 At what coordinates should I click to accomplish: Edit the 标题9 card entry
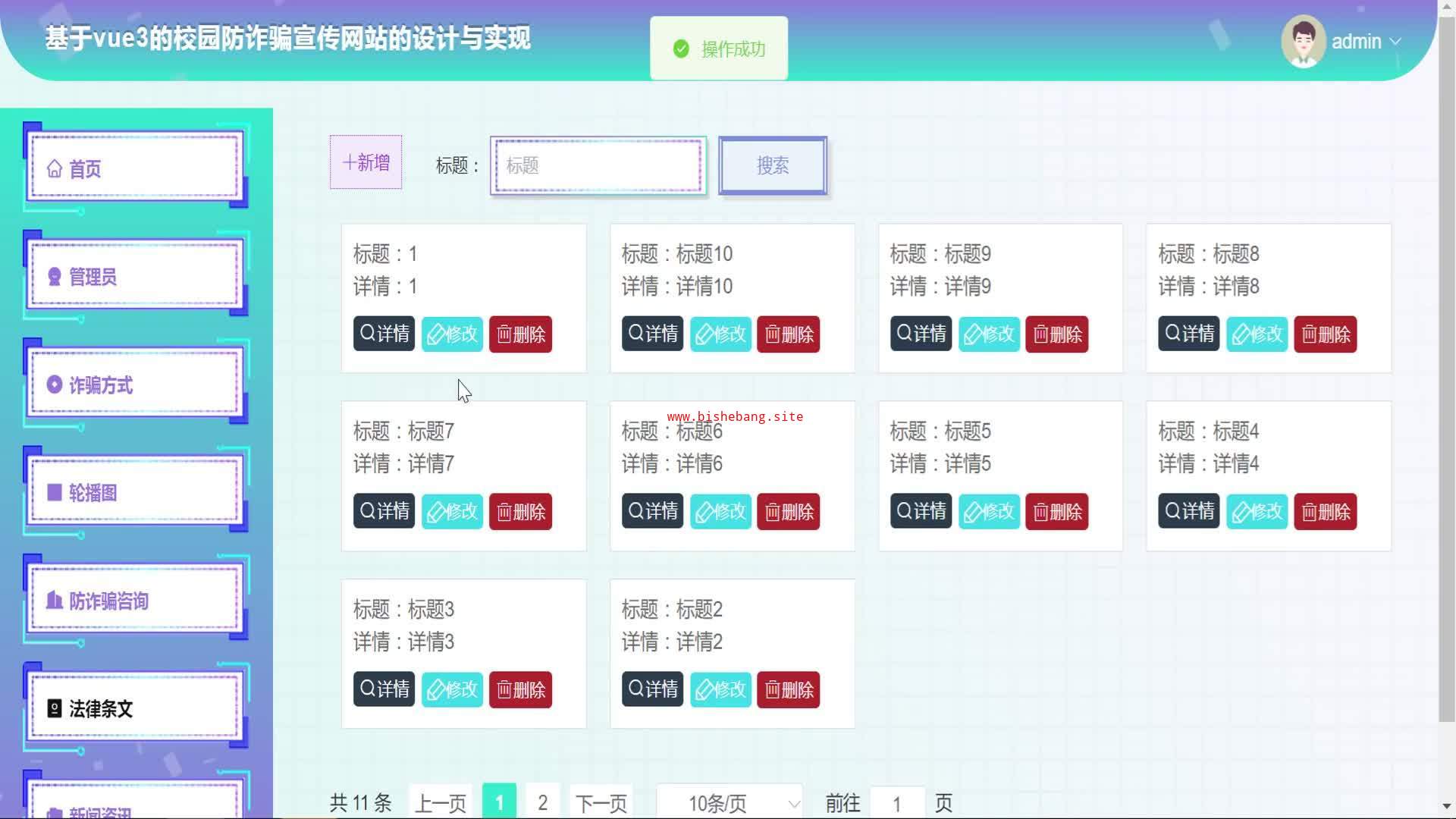pyautogui.click(x=989, y=334)
